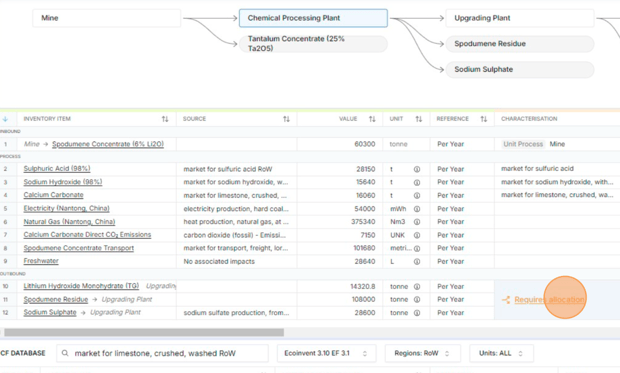Image resolution: width=620 pixels, height=373 pixels.
Task: Click source 'No associated impacts'
Action: (219, 261)
